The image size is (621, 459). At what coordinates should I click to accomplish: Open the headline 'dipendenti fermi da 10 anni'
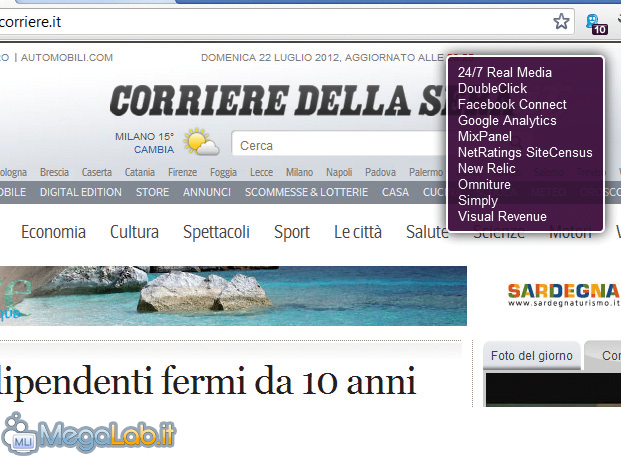click(x=208, y=381)
